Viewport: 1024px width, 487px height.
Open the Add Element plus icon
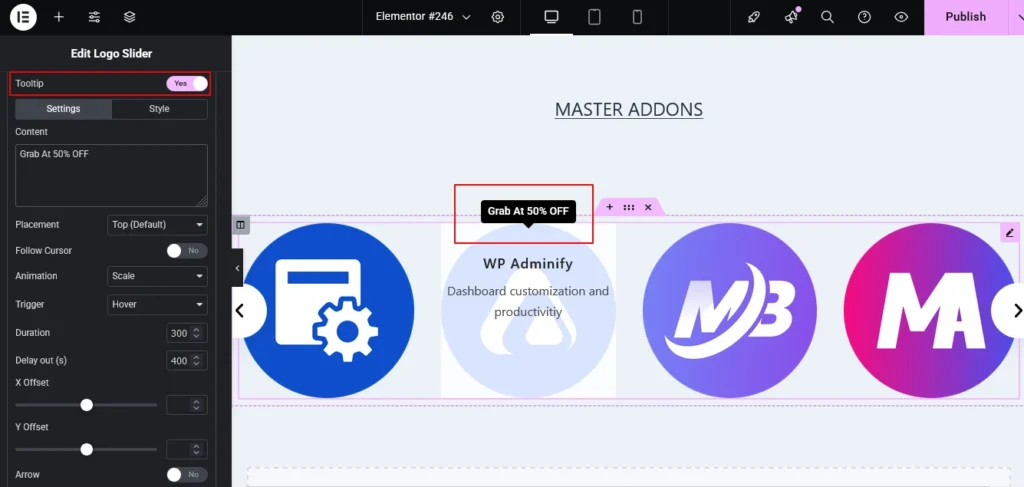(x=59, y=17)
